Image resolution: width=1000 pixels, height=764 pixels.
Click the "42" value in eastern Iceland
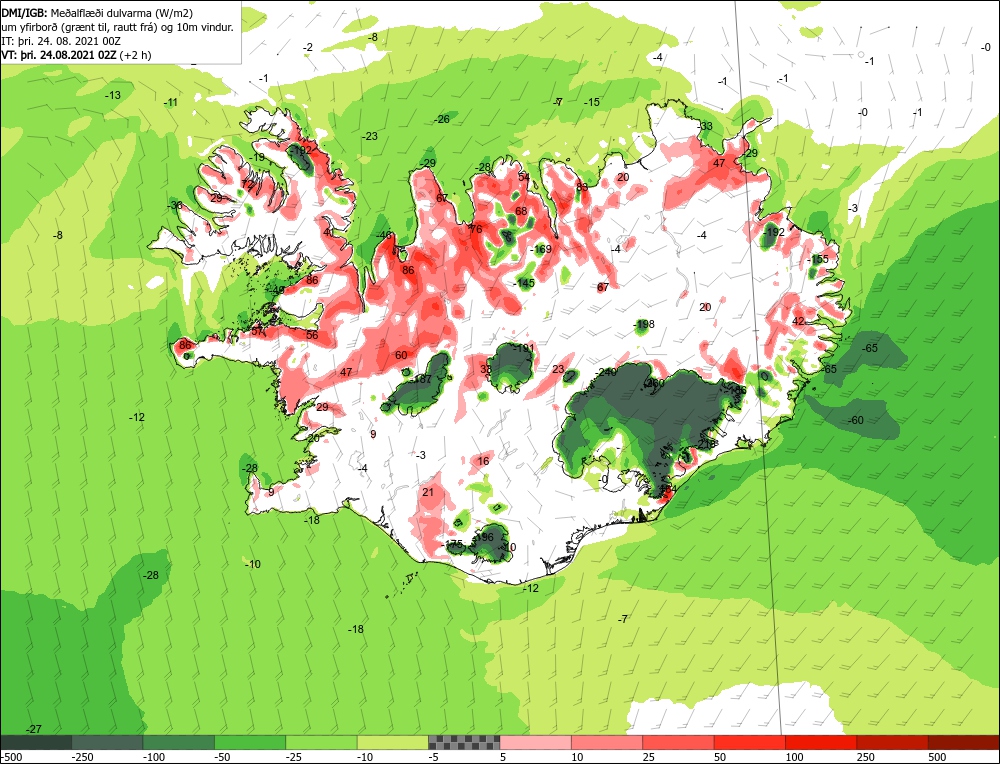798,321
